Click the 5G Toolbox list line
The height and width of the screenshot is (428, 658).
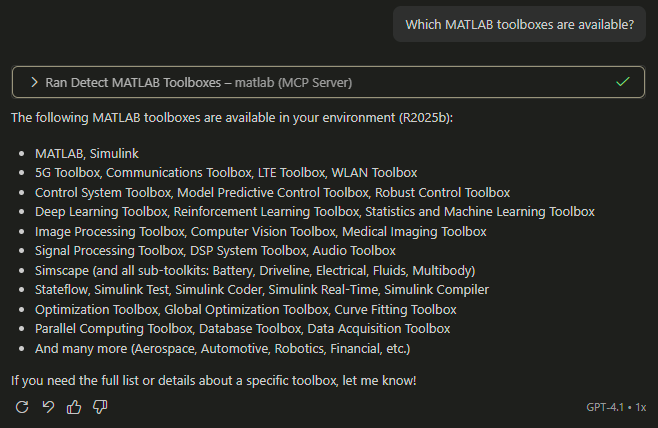[x=226, y=173]
